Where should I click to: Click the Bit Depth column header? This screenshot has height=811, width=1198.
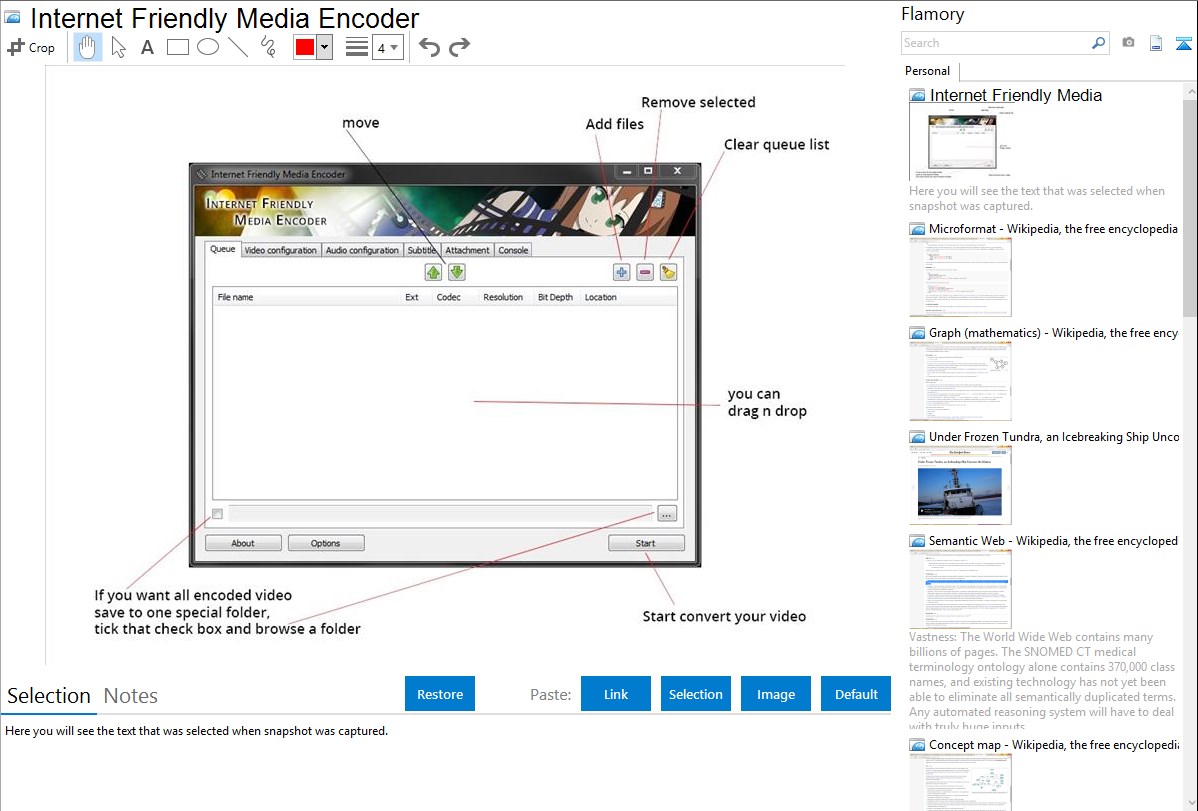pyautogui.click(x=556, y=297)
